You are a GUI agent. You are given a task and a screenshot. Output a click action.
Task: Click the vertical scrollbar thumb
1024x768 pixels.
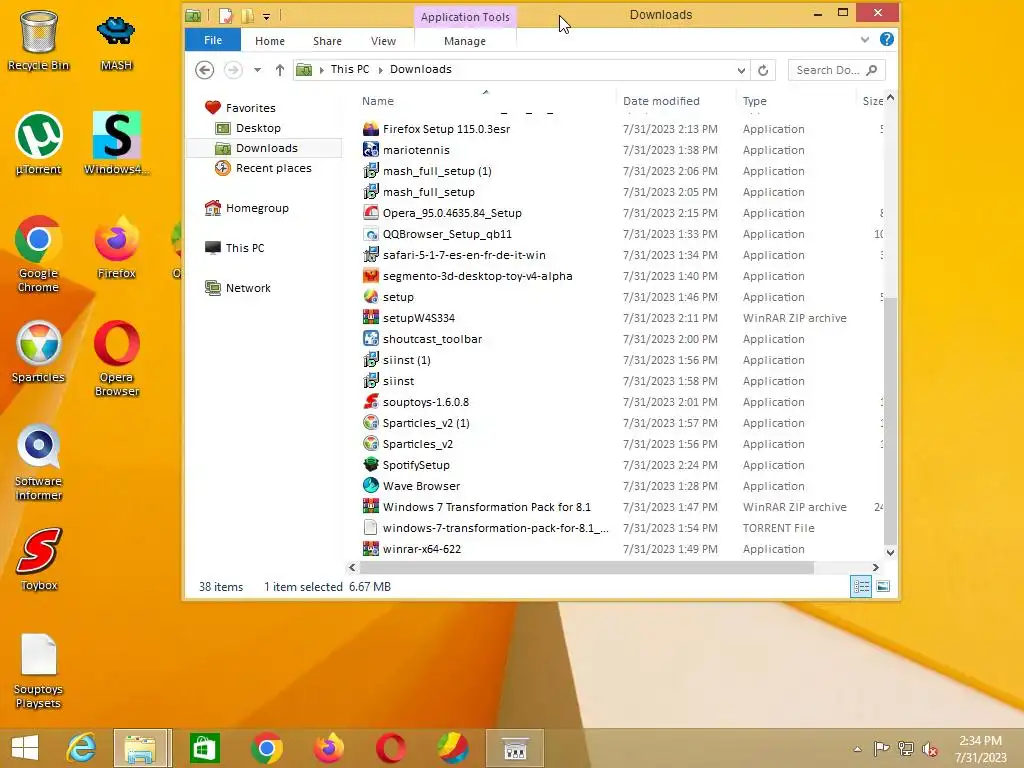(889, 421)
